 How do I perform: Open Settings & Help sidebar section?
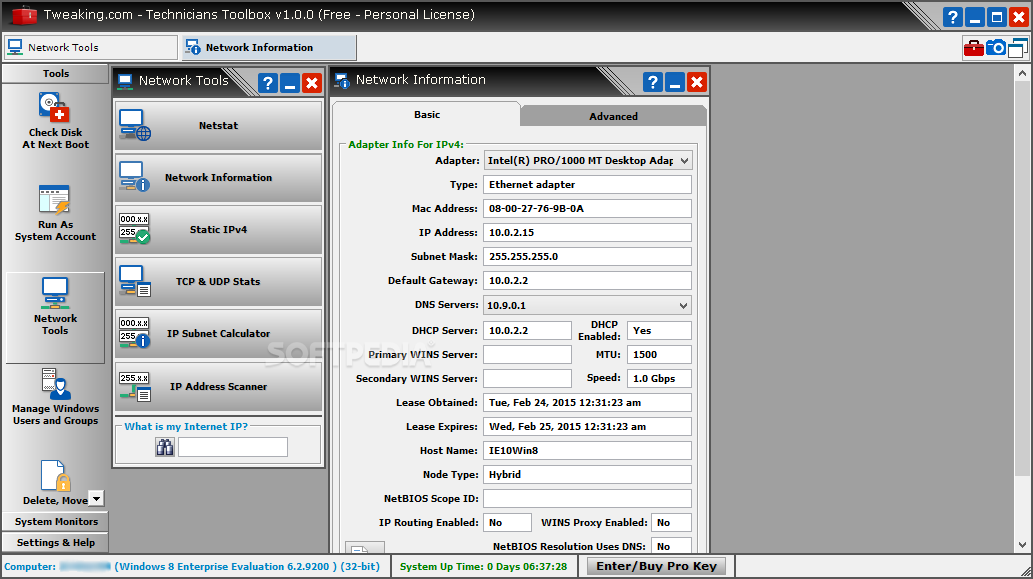pyautogui.click(x=55, y=542)
